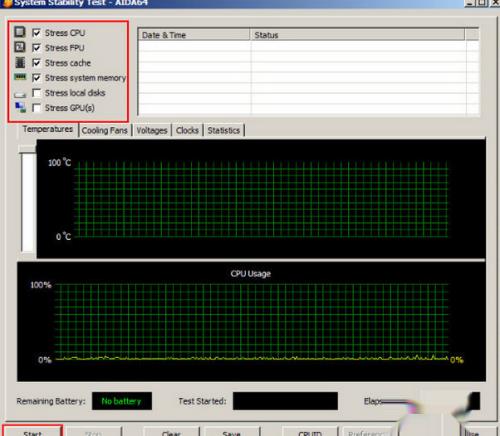Open the CPUID button
The image size is (500, 436).
point(310,432)
